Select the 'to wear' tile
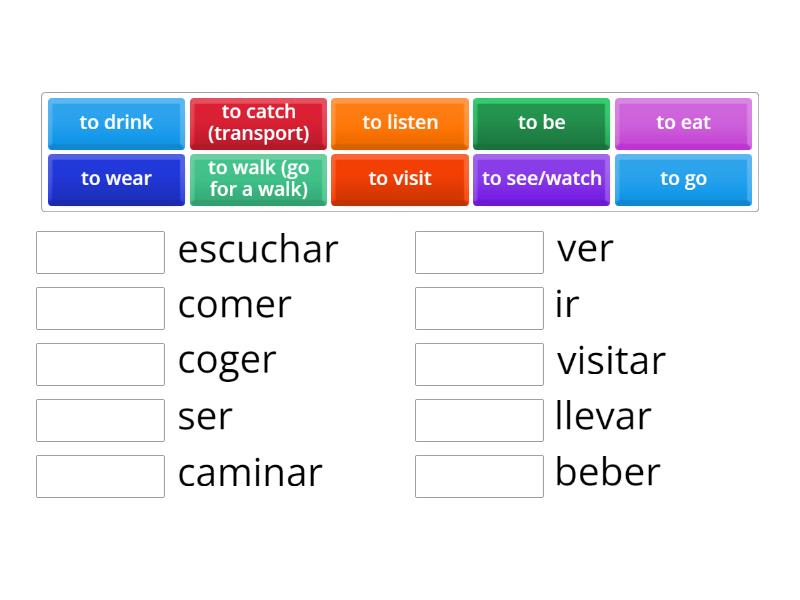800x600 pixels. pos(115,179)
